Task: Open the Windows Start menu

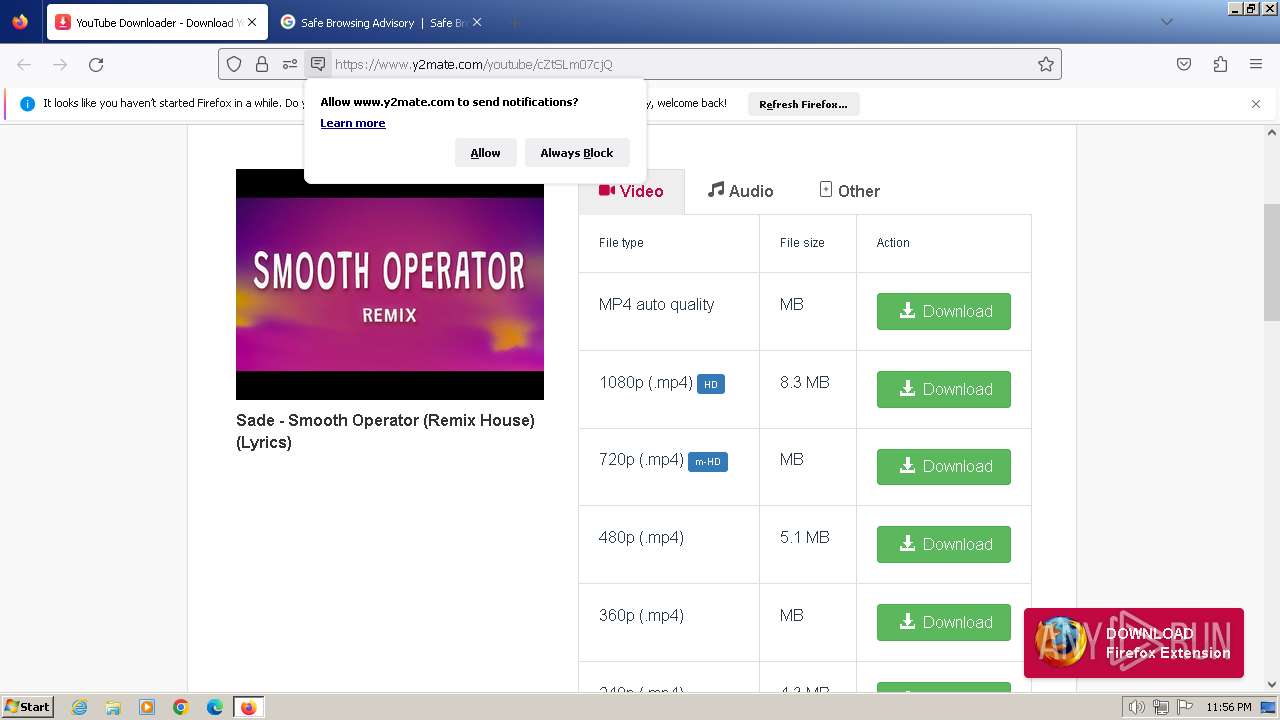Action: [x=27, y=706]
